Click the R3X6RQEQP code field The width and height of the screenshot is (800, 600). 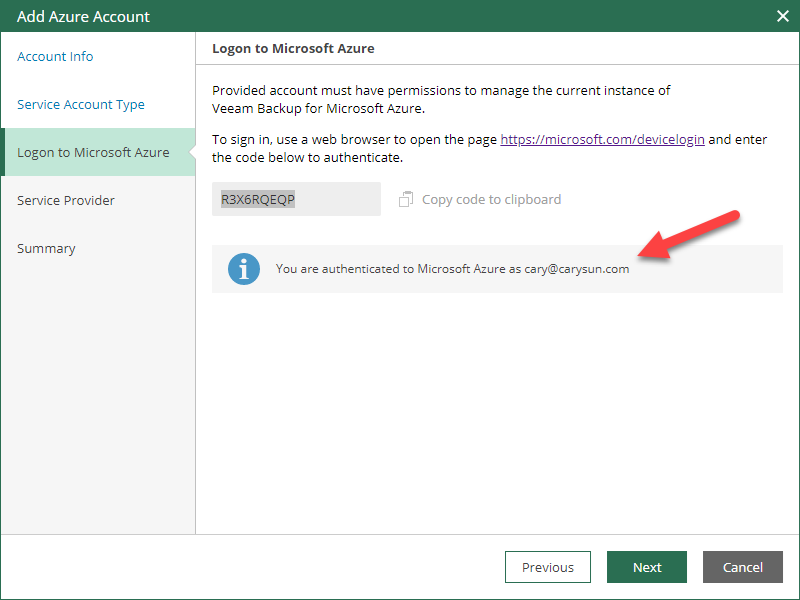[296, 199]
